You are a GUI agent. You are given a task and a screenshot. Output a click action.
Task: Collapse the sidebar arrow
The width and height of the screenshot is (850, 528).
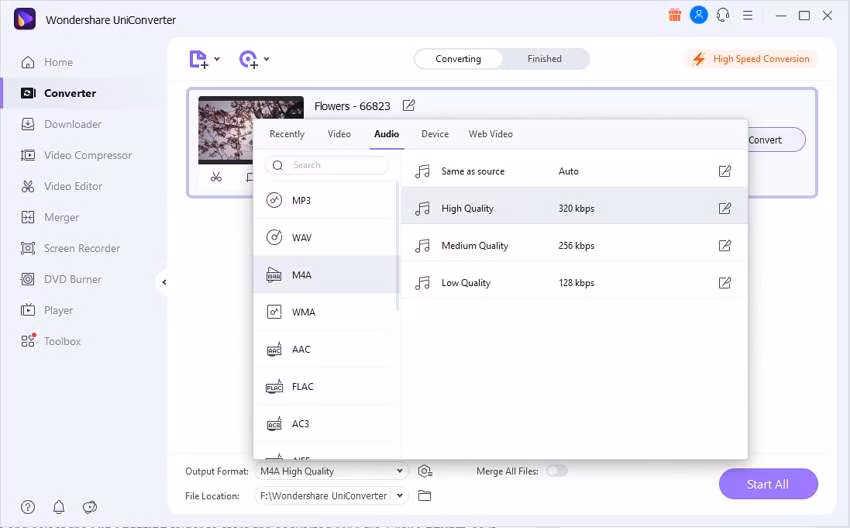tap(164, 282)
